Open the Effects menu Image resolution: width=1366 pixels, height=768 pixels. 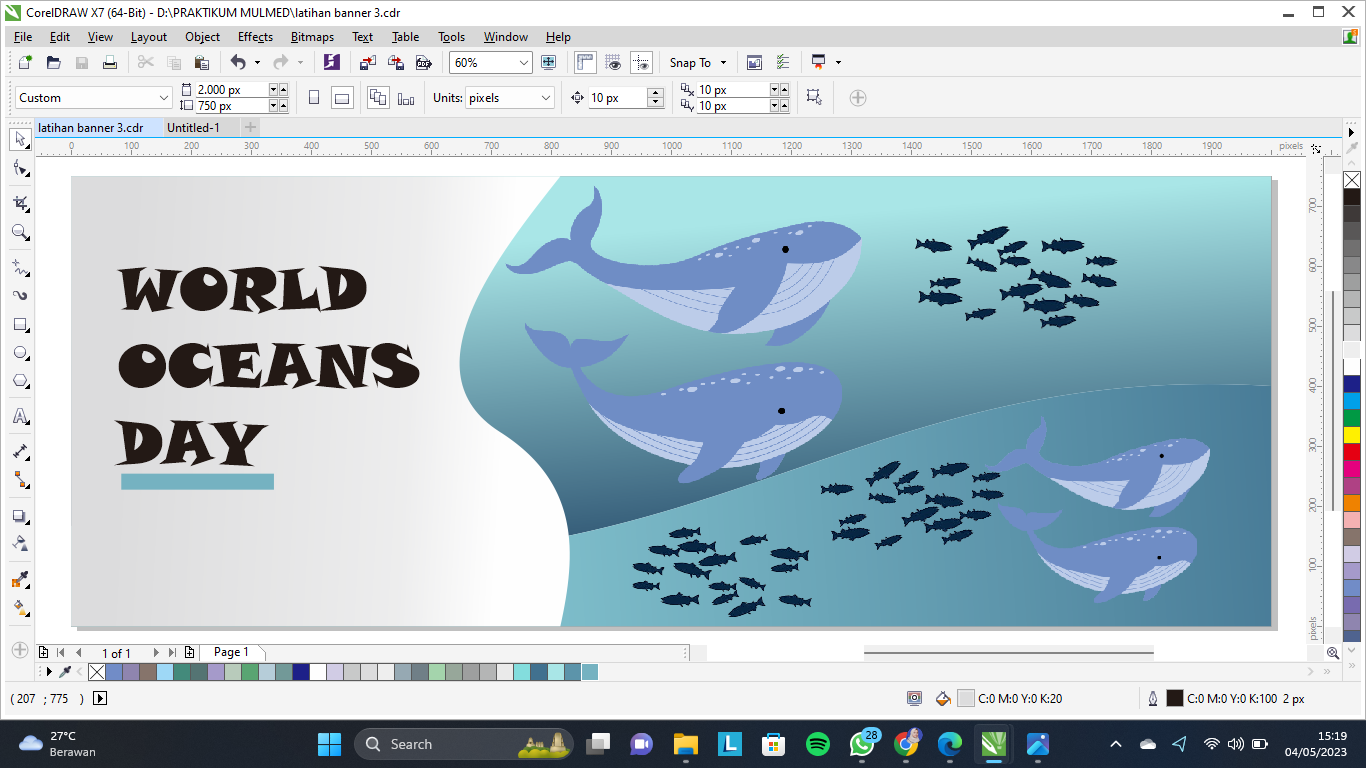(x=255, y=37)
